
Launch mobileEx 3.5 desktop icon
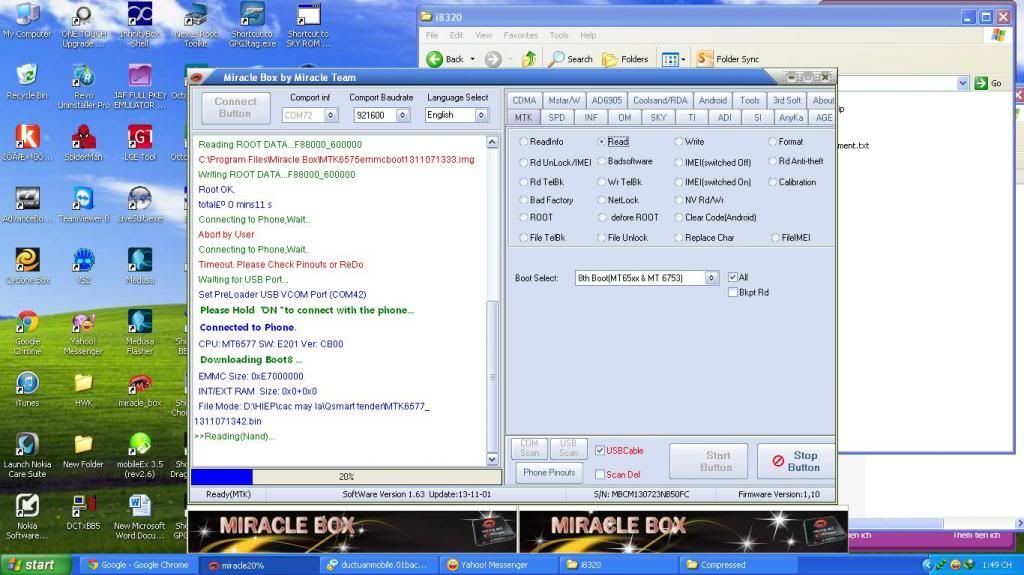pos(140,455)
